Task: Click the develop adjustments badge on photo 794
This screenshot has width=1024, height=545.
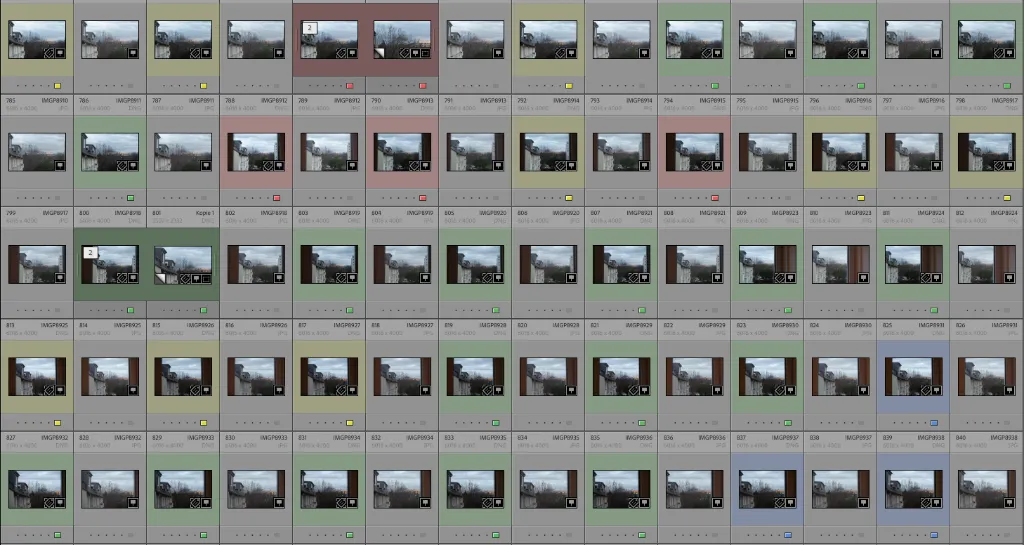Action: [707, 166]
